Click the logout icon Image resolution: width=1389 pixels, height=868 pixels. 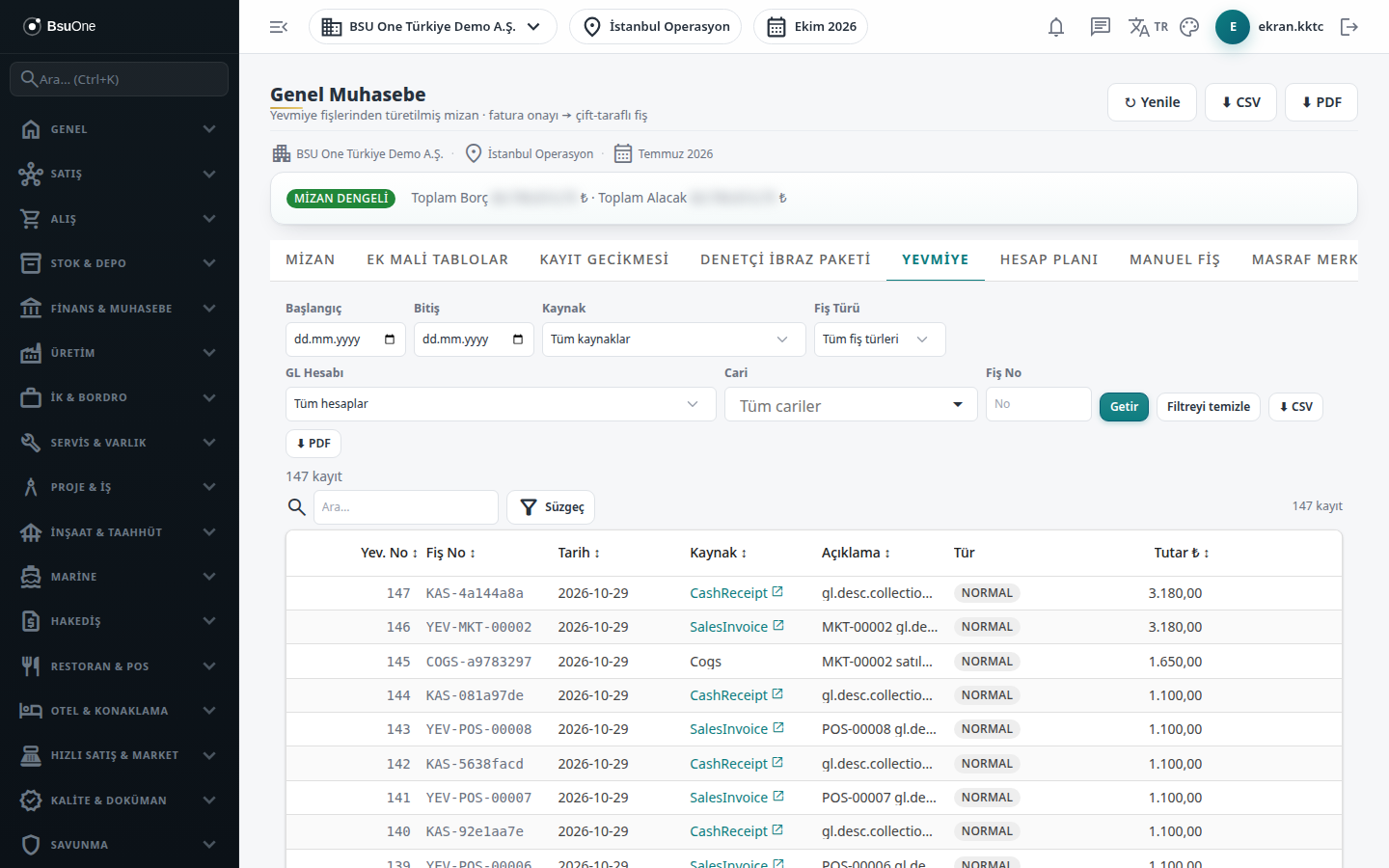coord(1349,27)
